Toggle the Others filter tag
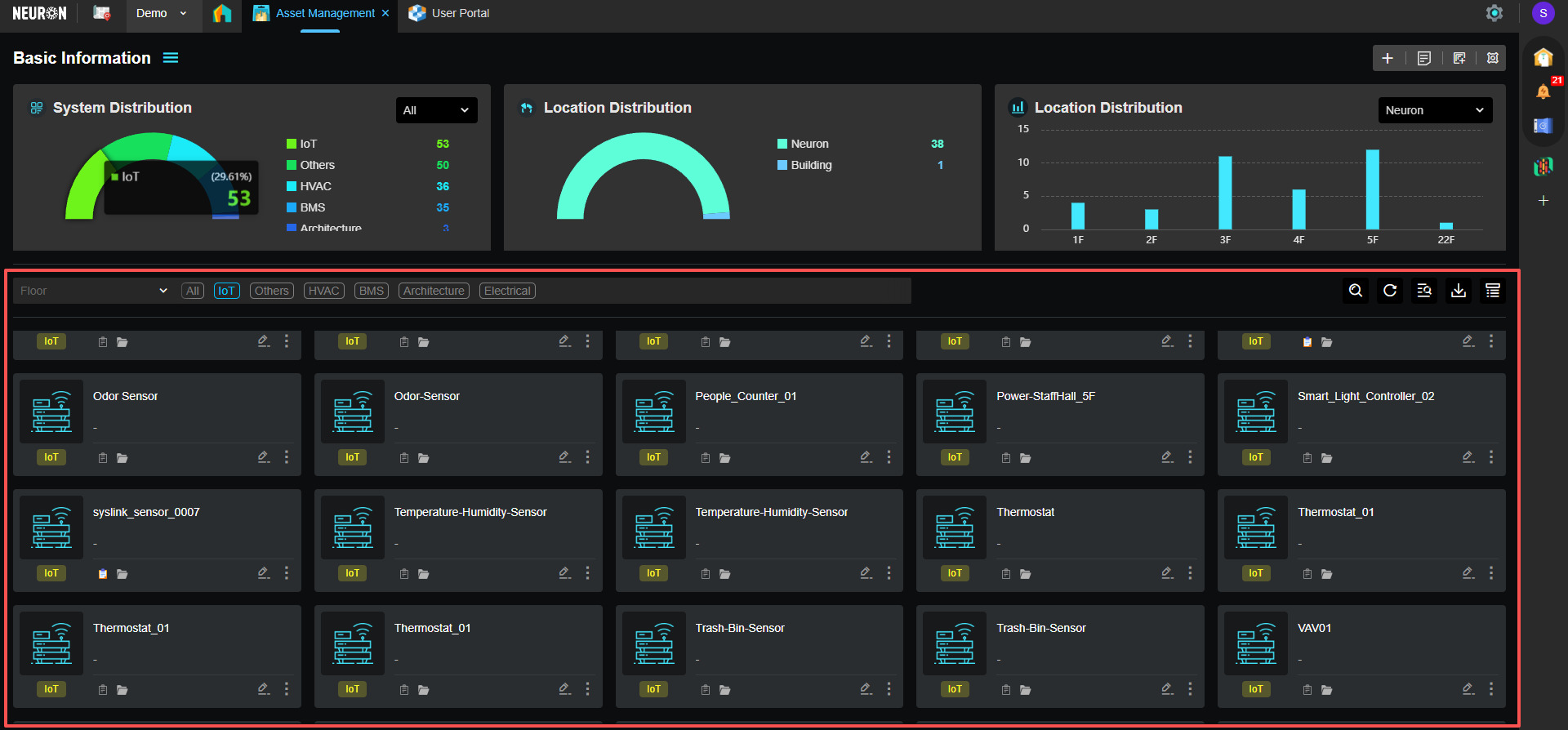Viewport: 1568px width, 730px height. [271, 291]
